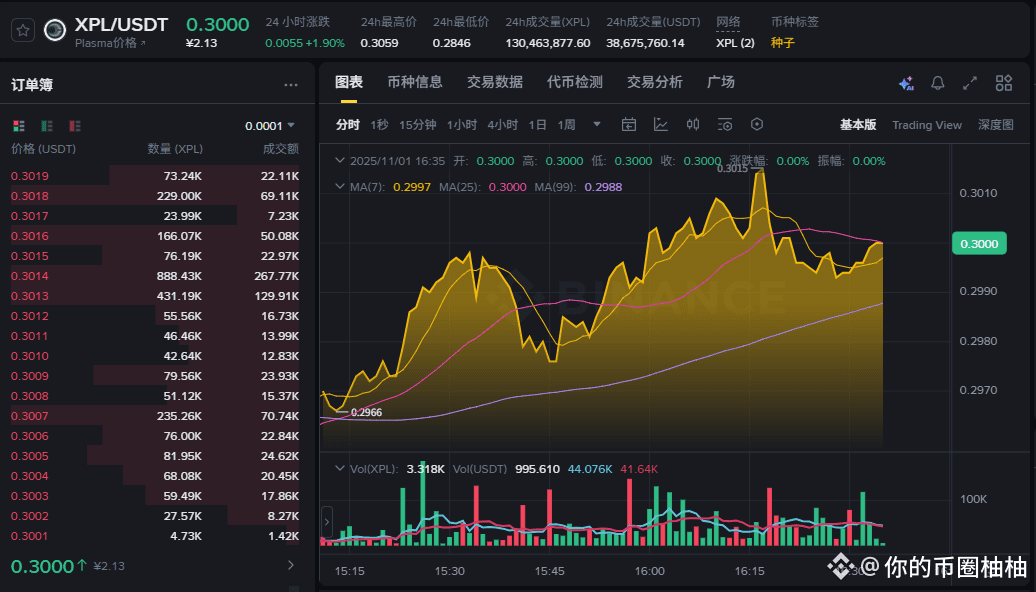The image size is (1036, 592).
Task: Collapse the OHLC info row chevron
Action: (x=340, y=161)
